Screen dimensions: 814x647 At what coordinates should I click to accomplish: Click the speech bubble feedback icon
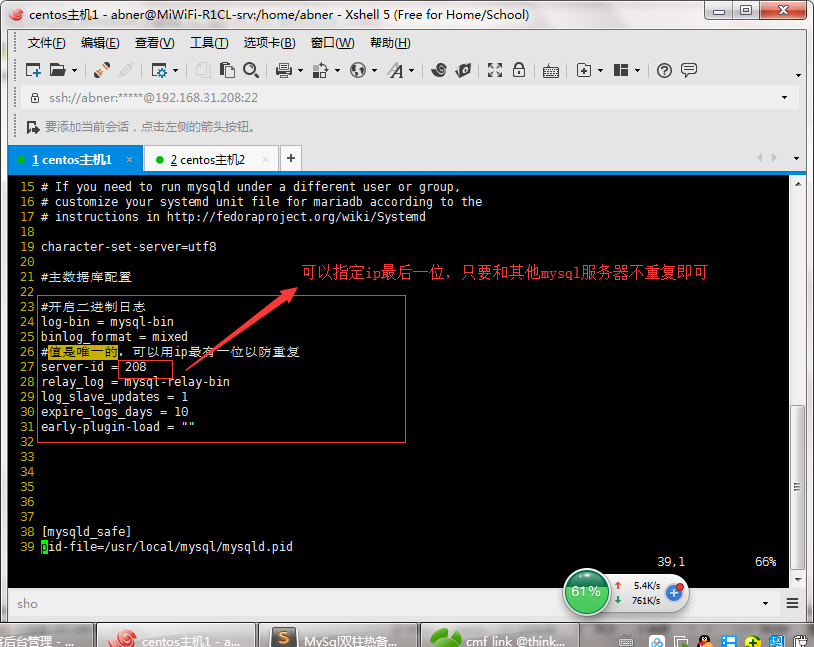point(689,70)
